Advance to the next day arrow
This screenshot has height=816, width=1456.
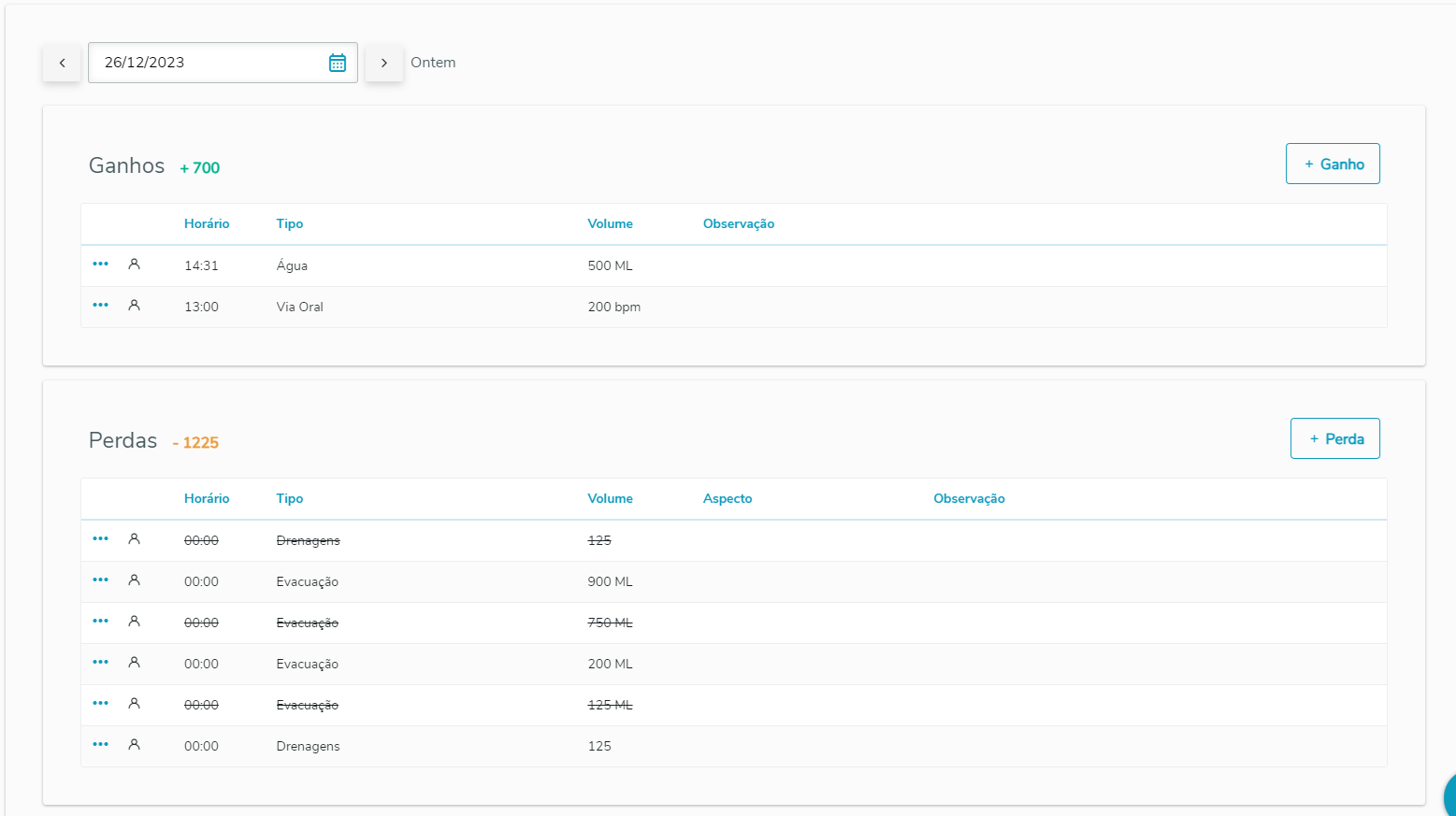pyautogui.click(x=383, y=63)
